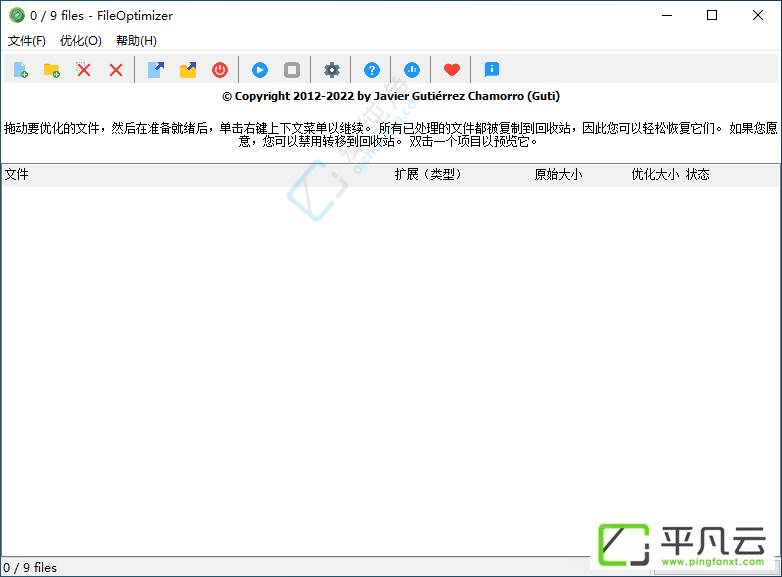Sort by the 原始大小 column header
The height and width of the screenshot is (577, 782).
(558, 175)
